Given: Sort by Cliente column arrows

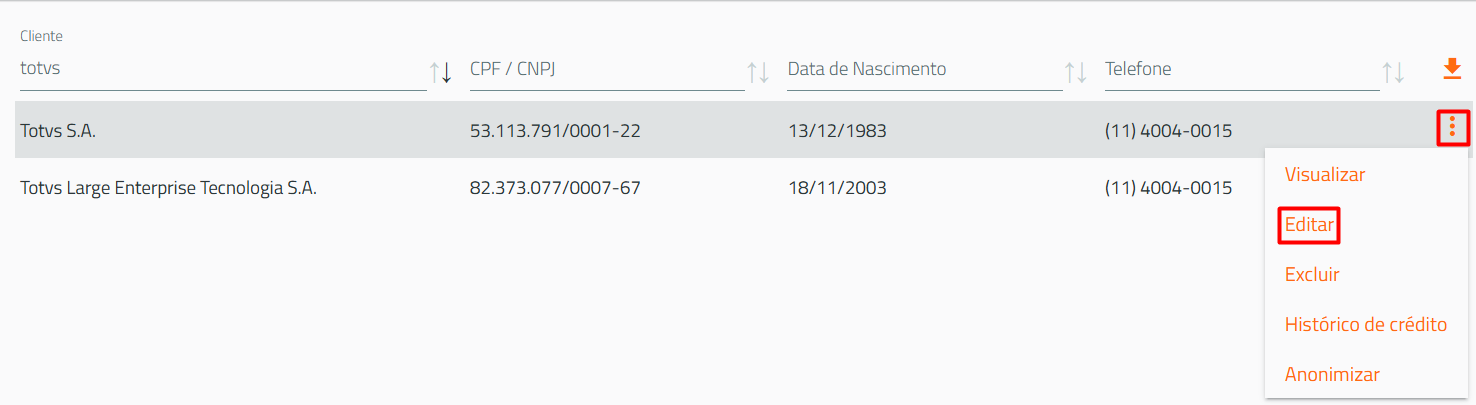Looking at the screenshot, I should [x=441, y=72].
